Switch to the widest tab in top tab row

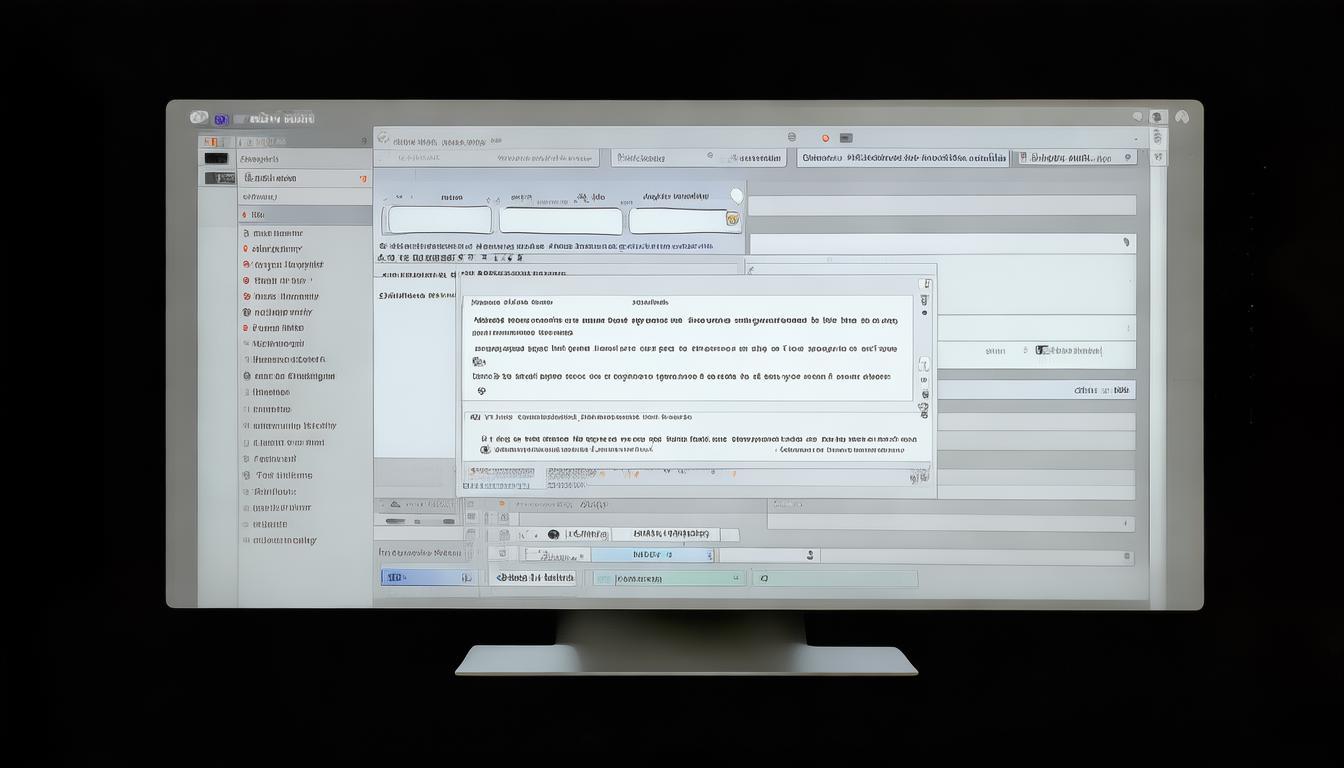[904, 158]
